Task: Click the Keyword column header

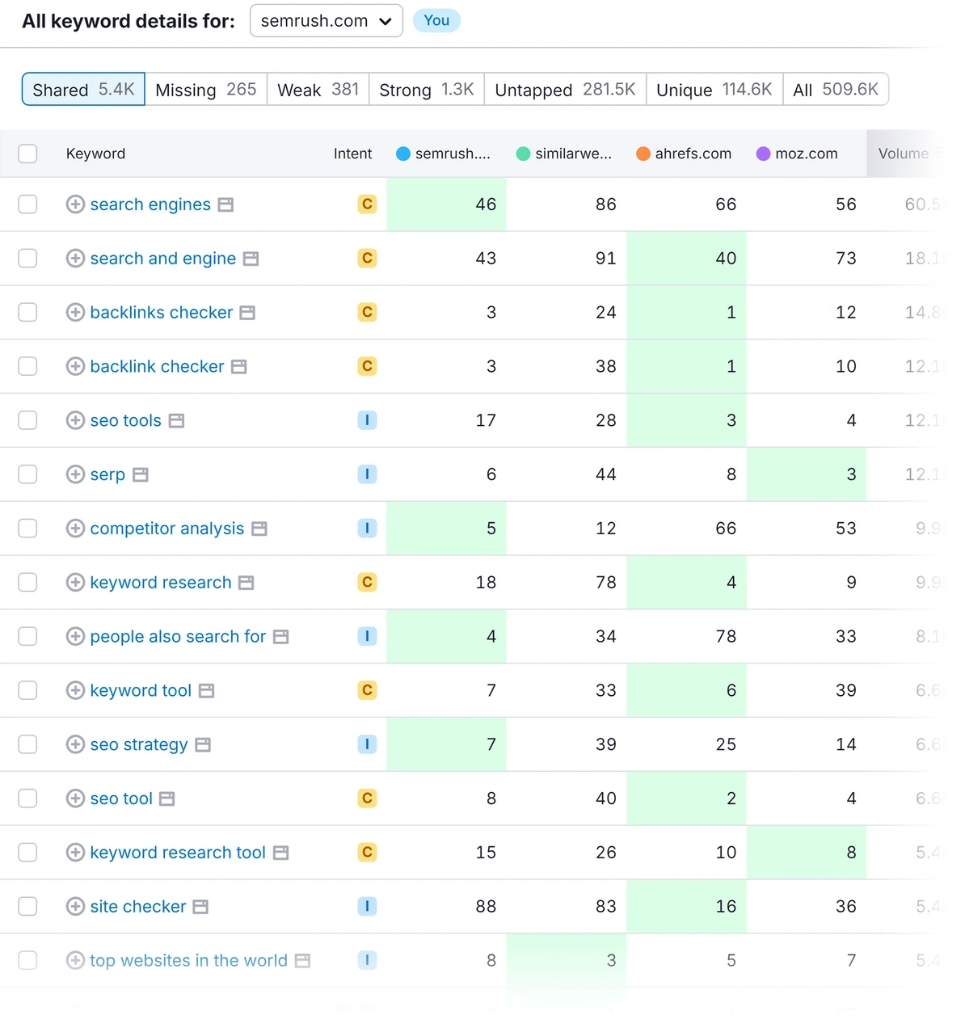Action: click(95, 154)
